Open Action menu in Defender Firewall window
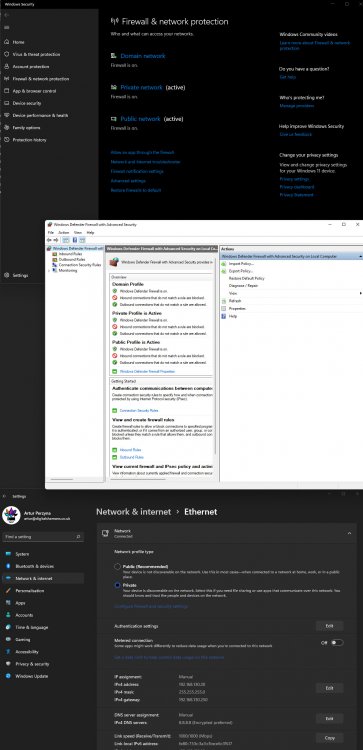 point(64,232)
